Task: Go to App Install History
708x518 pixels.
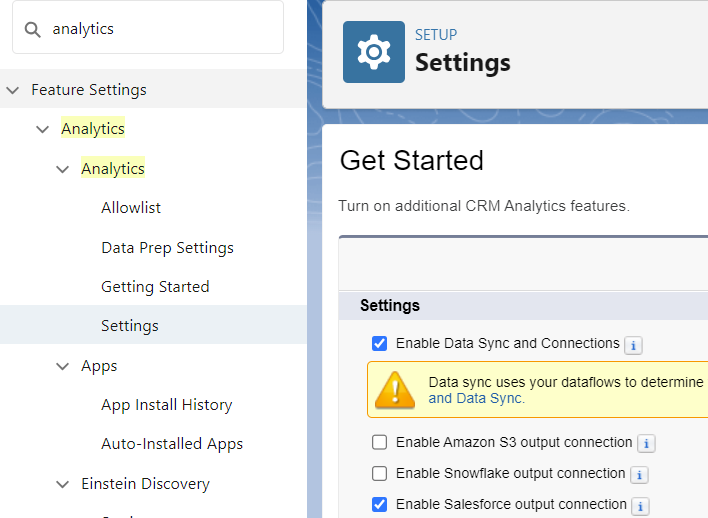Action: pyautogui.click(x=166, y=405)
